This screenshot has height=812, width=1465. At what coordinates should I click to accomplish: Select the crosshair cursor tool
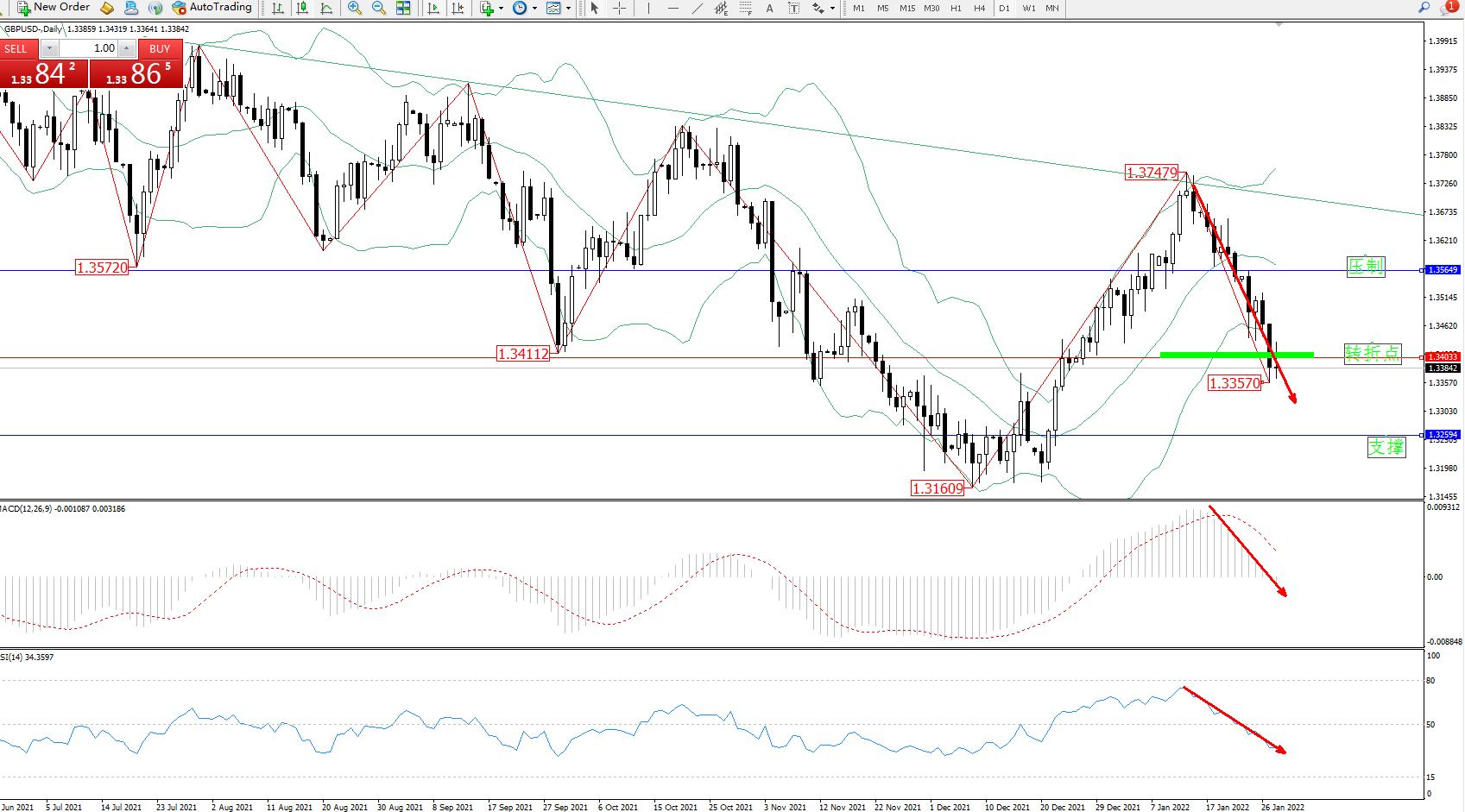(619, 8)
